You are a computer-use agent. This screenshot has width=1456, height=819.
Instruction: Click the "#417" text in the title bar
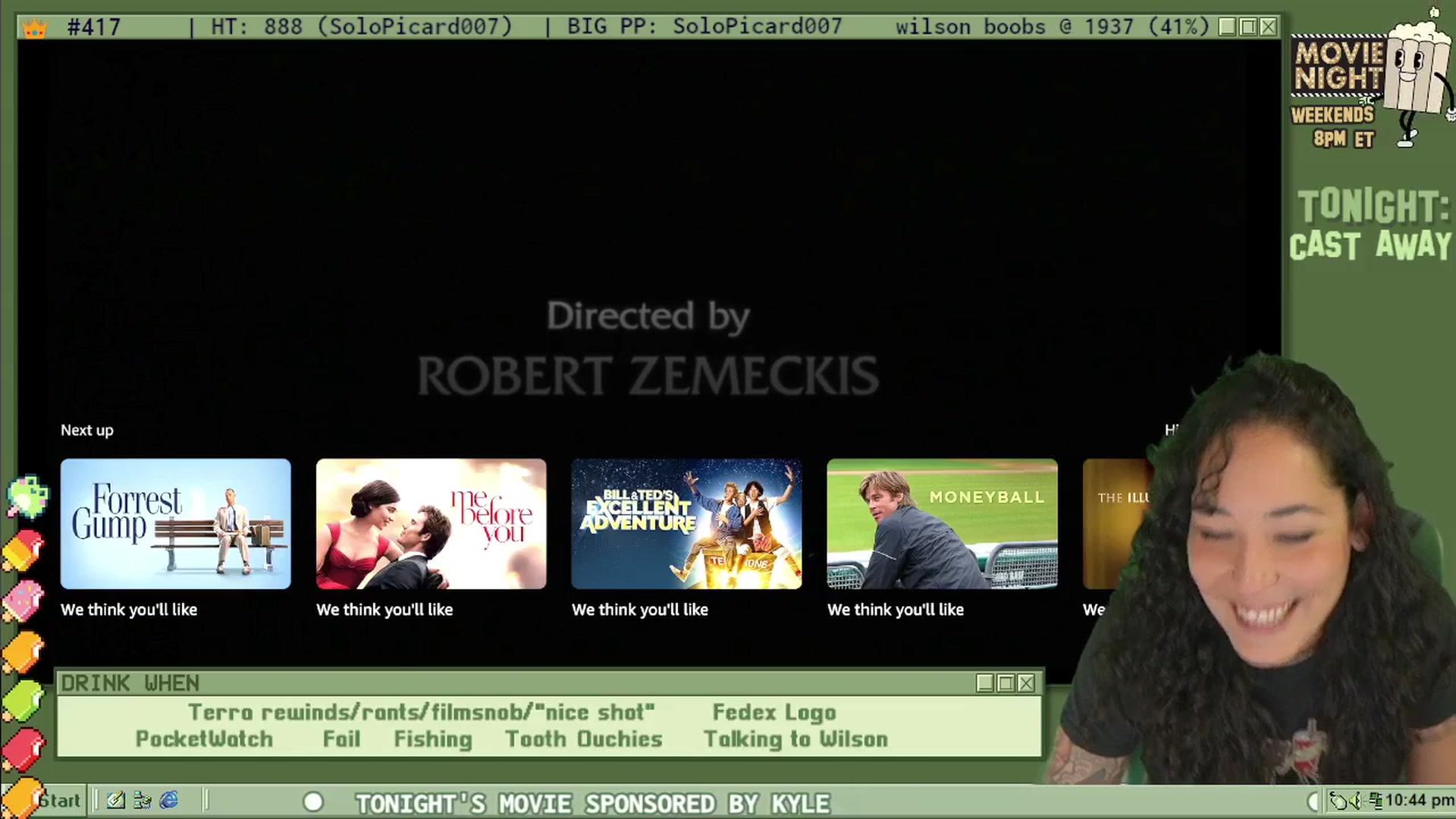pos(94,27)
